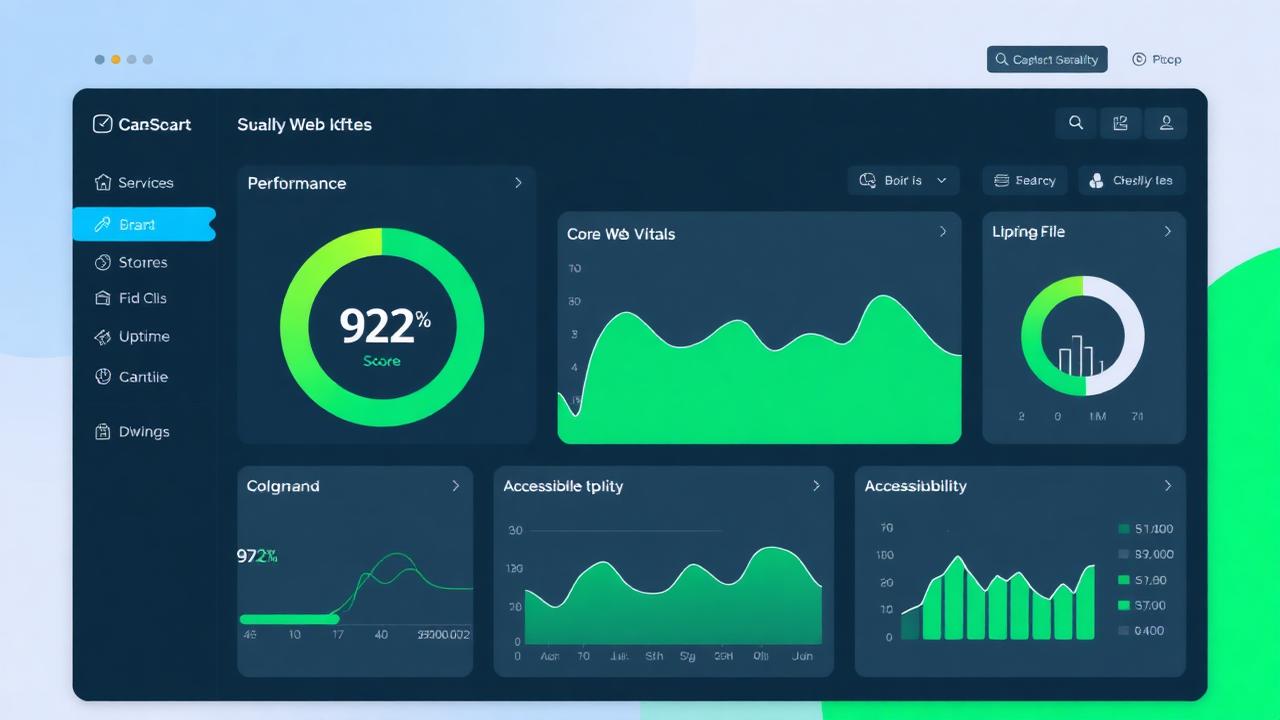The height and width of the screenshot is (720, 1280).
Task: Click the Uptime icon in sidebar
Action: pyautogui.click(x=102, y=337)
